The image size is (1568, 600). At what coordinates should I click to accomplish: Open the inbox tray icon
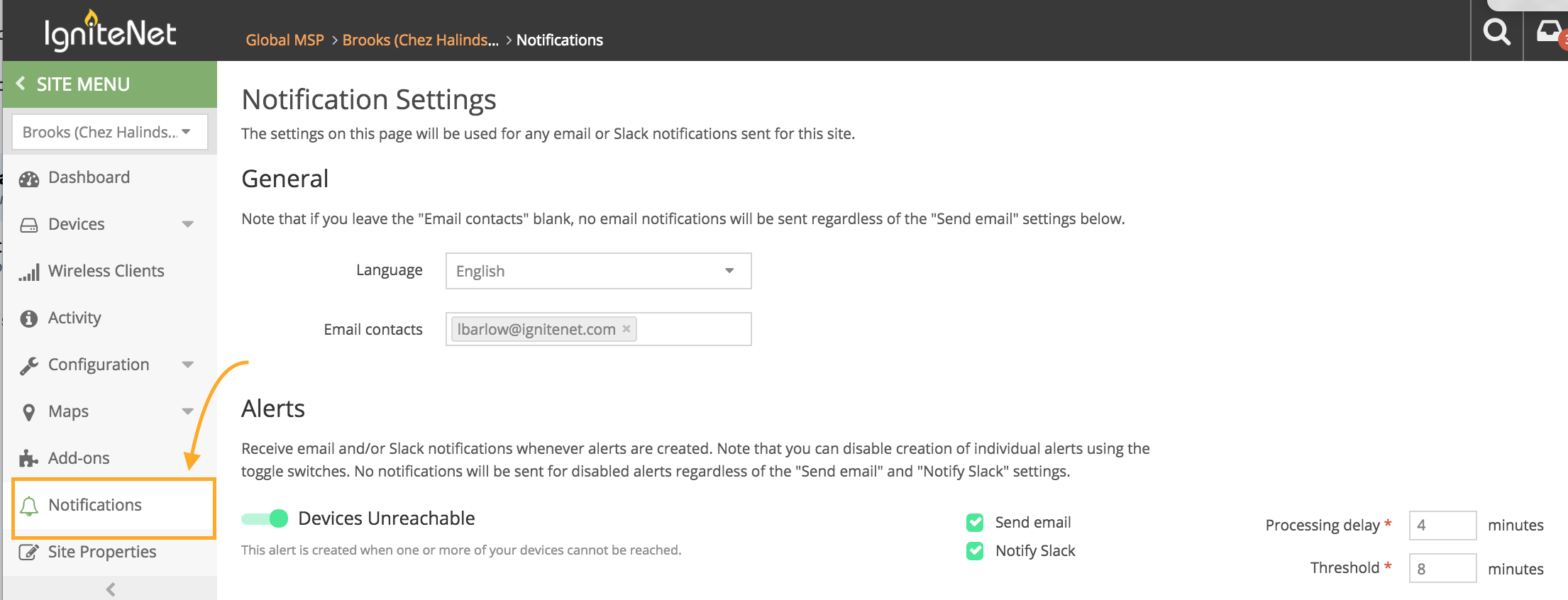pyautogui.click(x=1550, y=31)
